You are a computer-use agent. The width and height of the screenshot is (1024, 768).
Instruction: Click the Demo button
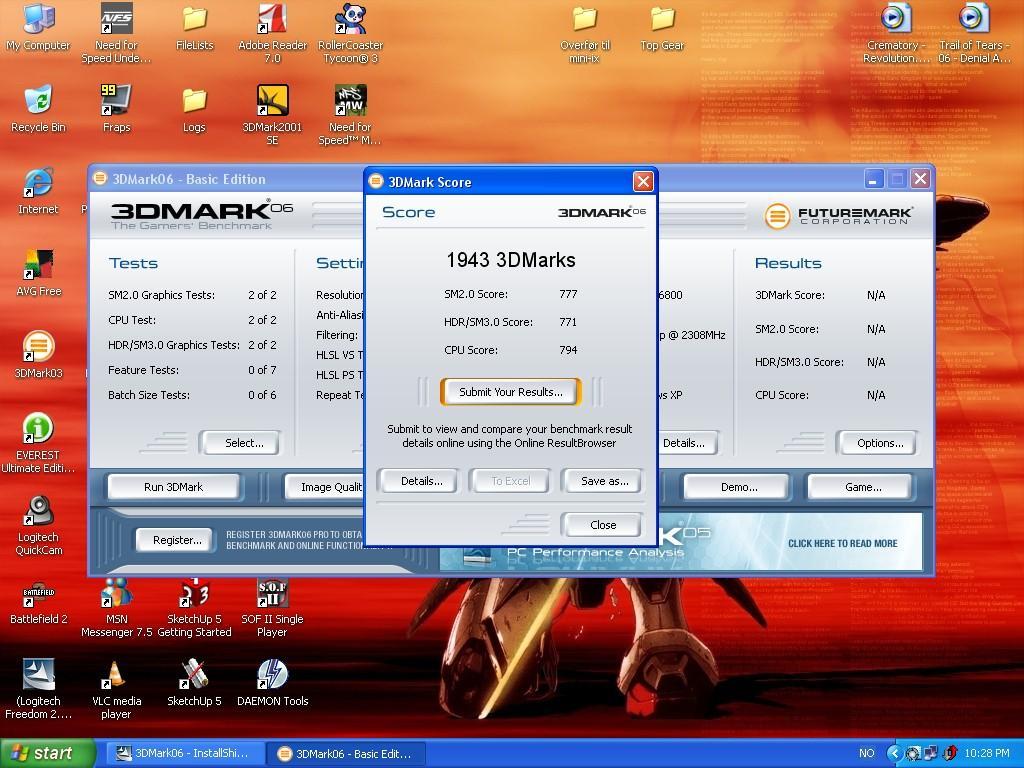738,487
